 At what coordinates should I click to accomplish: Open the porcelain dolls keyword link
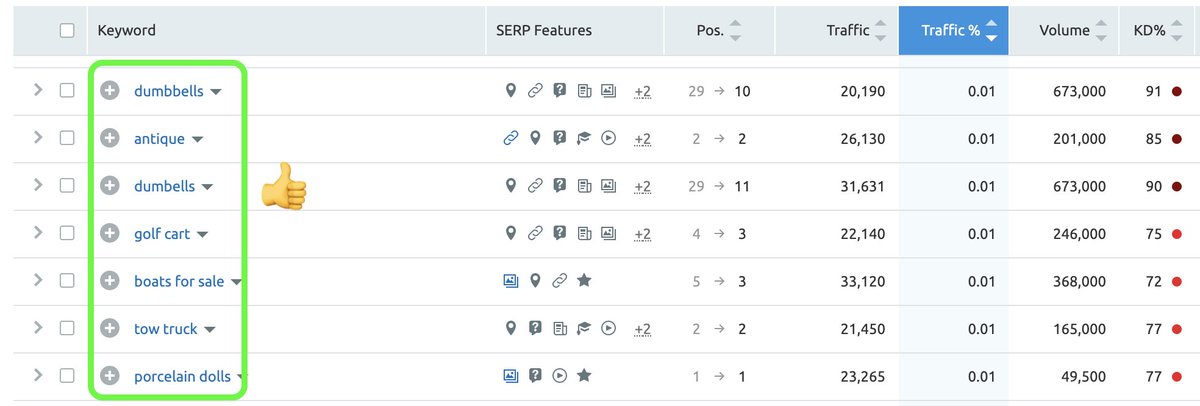(182, 377)
